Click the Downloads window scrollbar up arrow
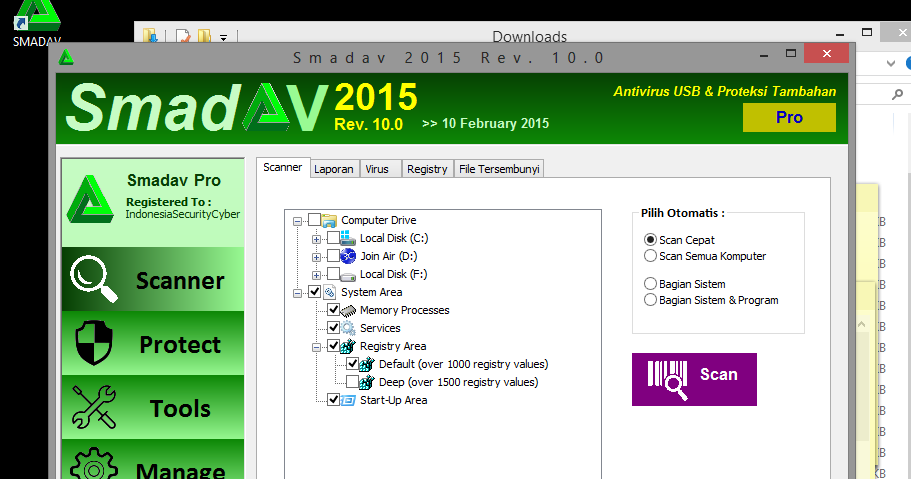 pyautogui.click(x=862, y=324)
